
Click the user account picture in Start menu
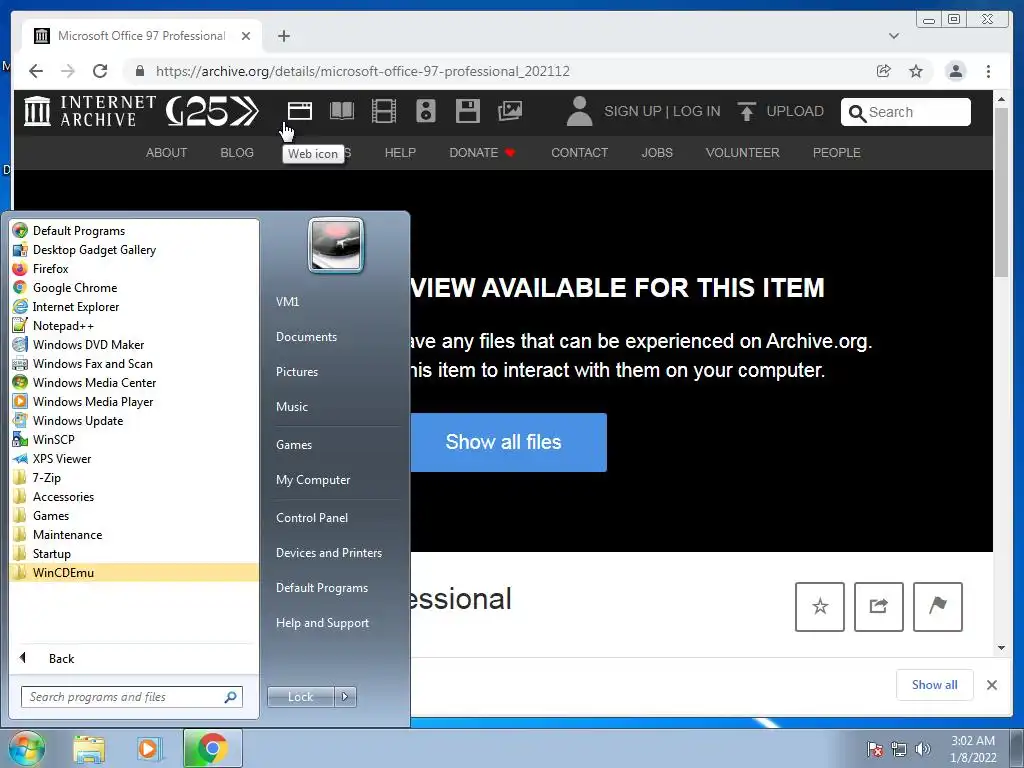(336, 245)
